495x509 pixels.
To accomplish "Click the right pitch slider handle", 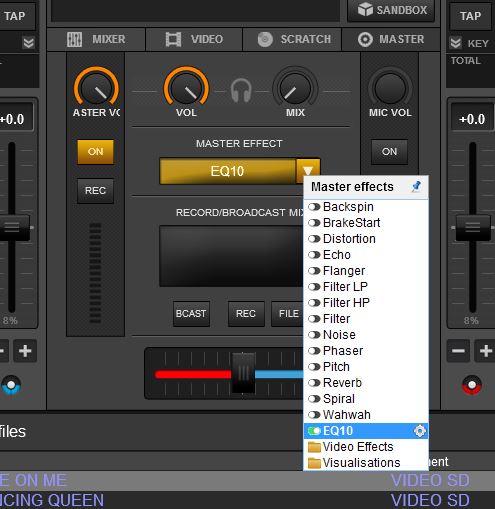I will pos(473,228).
